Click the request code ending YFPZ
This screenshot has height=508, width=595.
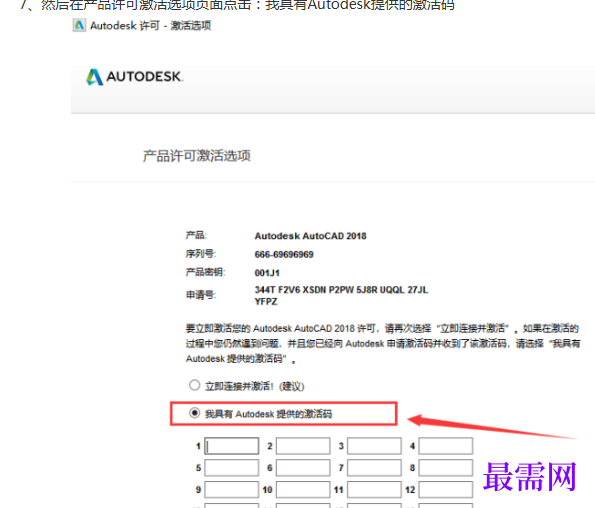(x=266, y=302)
